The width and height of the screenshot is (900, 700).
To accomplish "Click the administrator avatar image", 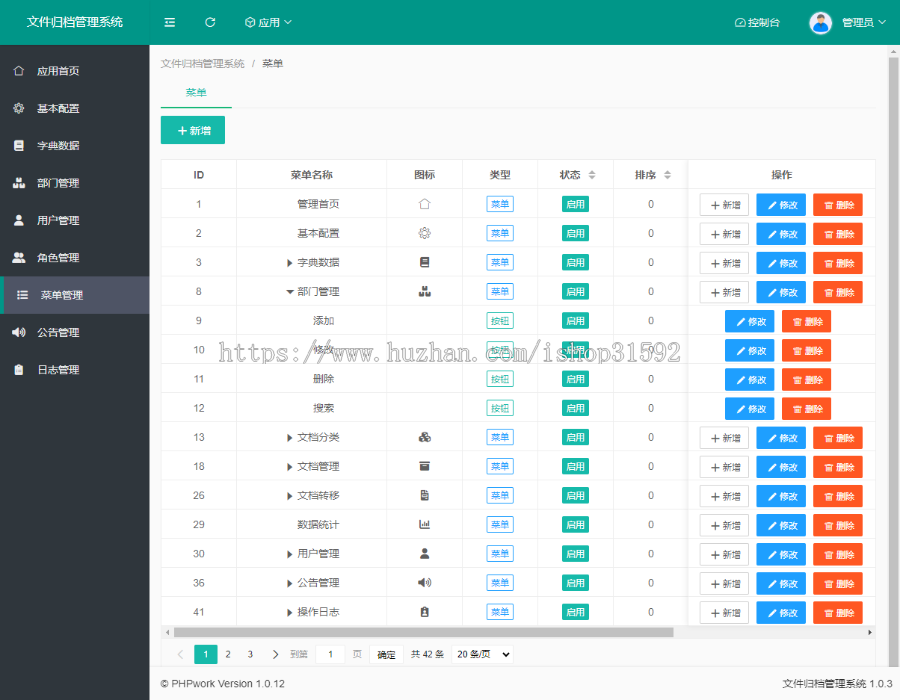I will point(820,23).
